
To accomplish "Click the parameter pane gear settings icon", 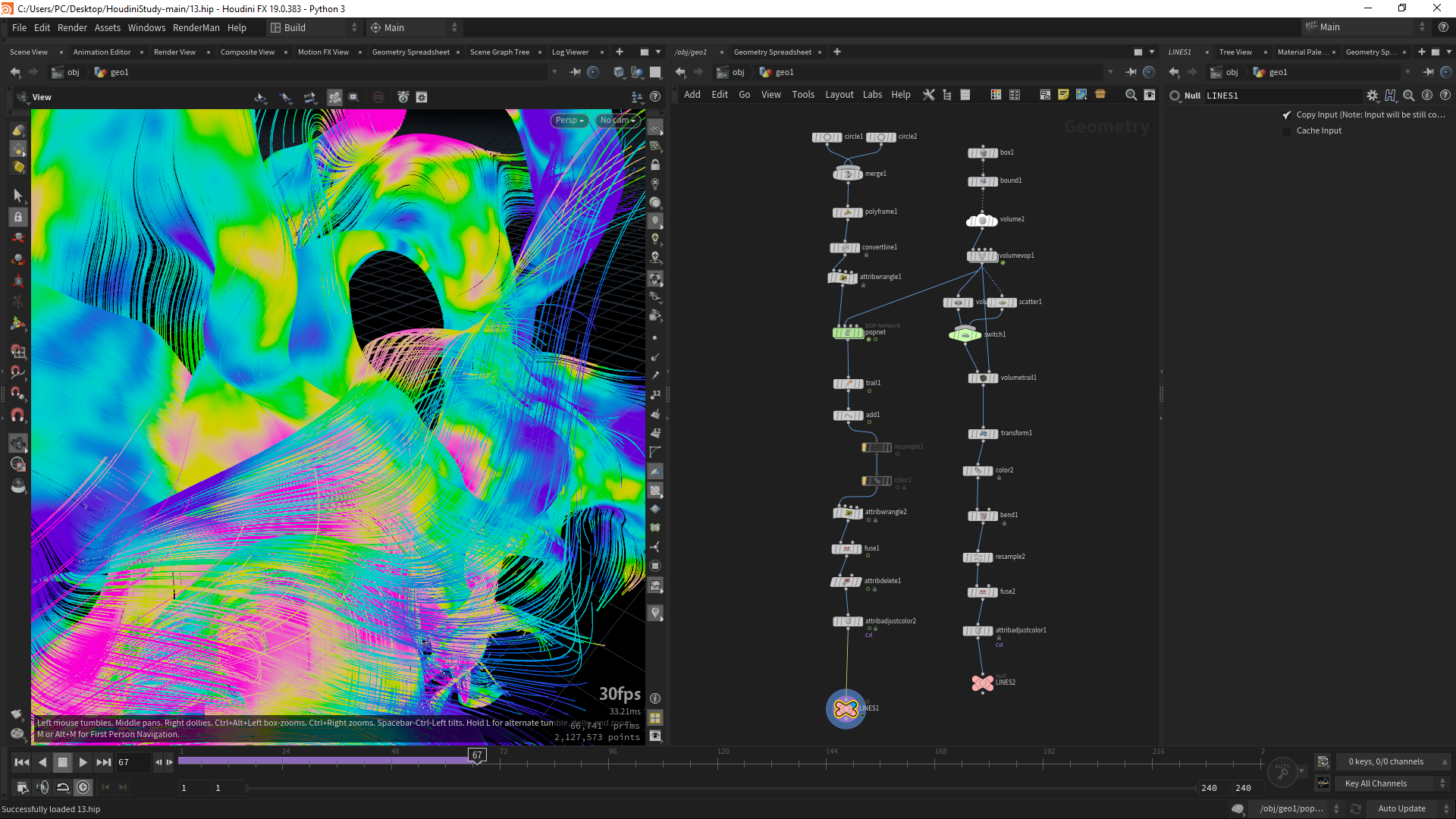I will (x=1373, y=96).
